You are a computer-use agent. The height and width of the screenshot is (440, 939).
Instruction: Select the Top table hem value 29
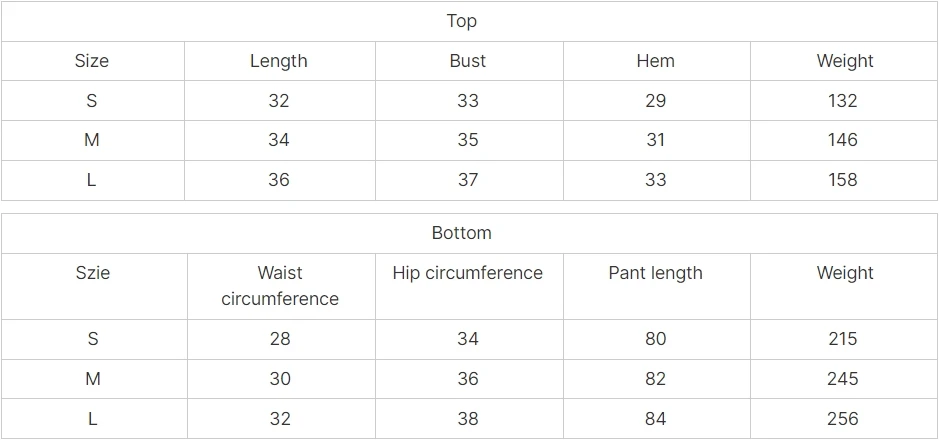pos(656,101)
